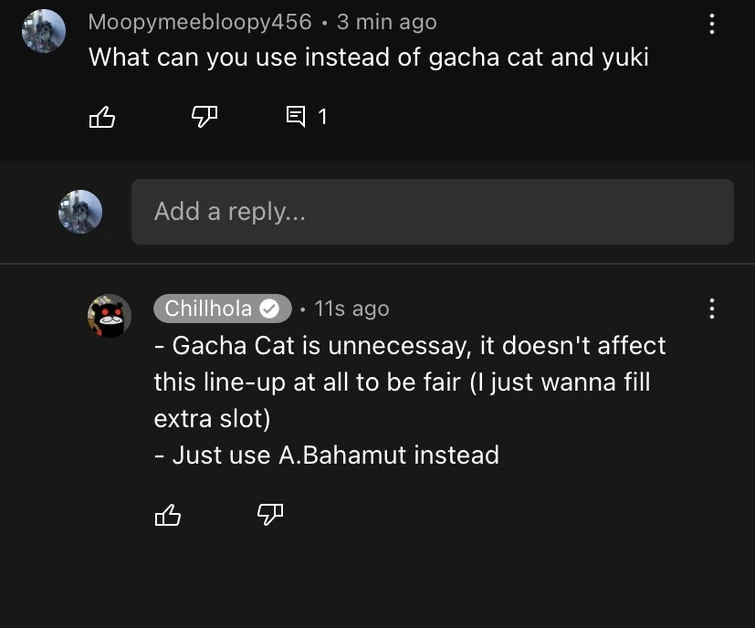Open the replies icon on top comment
The width and height of the screenshot is (755, 628).
click(x=296, y=118)
